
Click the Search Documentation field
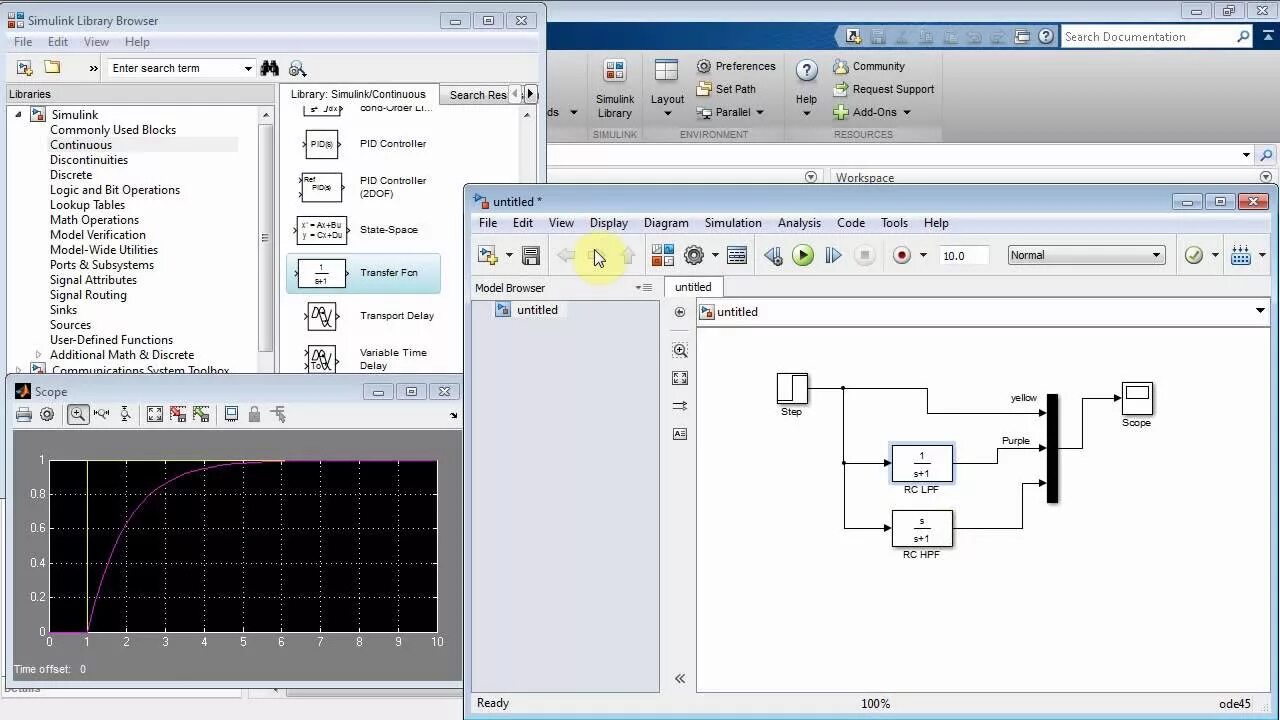1156,37
